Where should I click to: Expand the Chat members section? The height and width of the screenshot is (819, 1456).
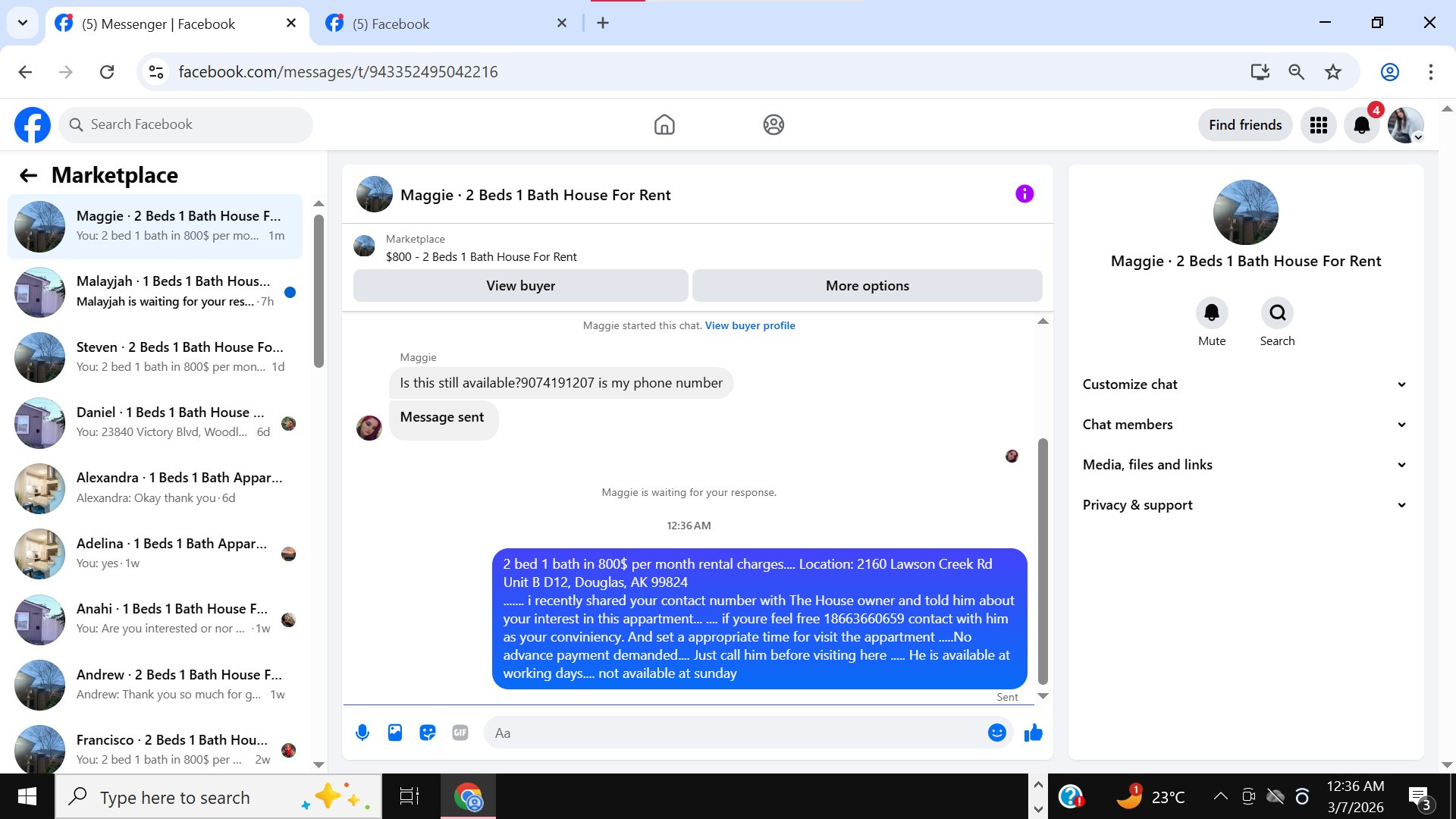[x=1244, y=425]
